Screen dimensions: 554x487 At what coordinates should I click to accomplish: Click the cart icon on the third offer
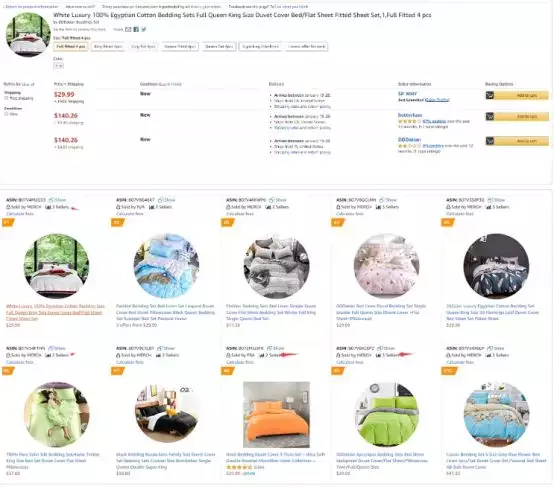(490, 141)
